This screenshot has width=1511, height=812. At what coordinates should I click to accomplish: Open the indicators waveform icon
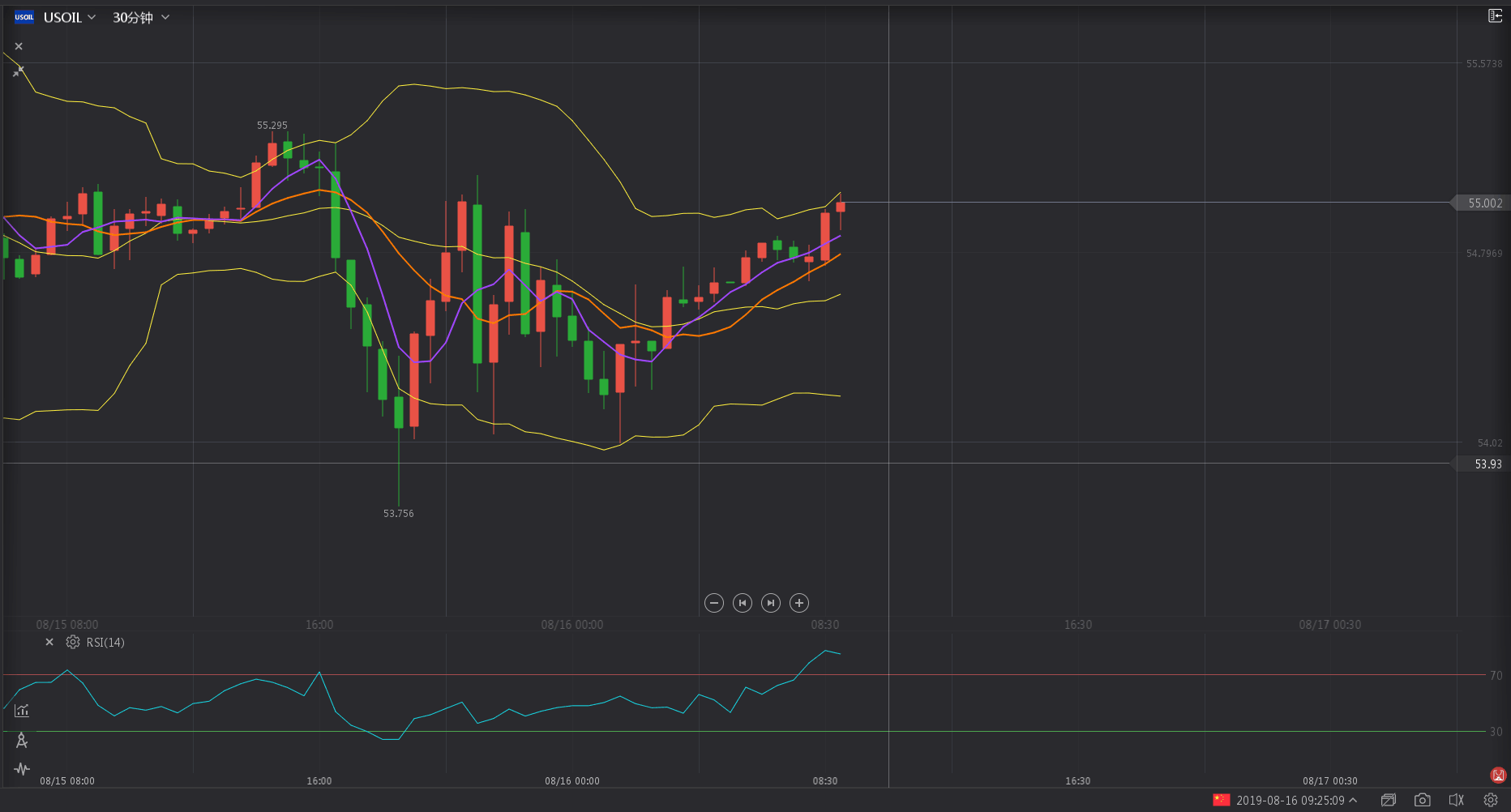click(x=22, y=769)
